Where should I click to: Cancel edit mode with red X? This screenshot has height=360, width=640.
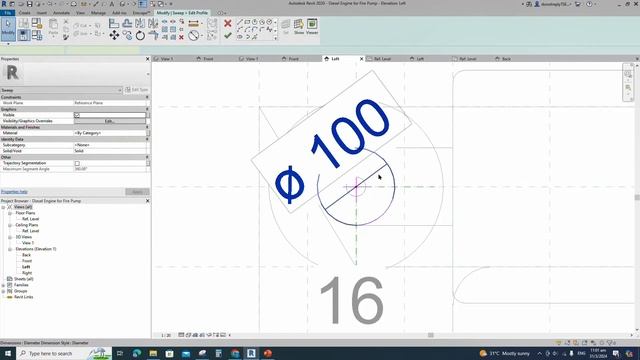click(228, 24)
